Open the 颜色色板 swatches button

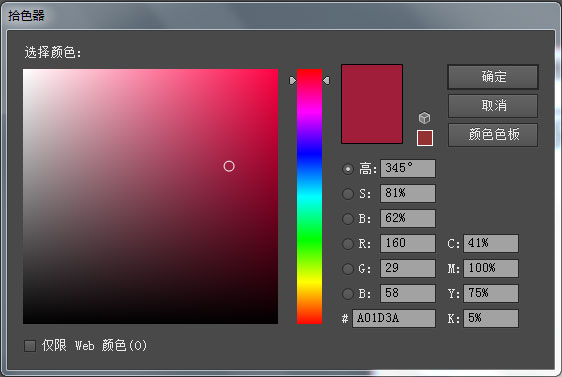493,135
